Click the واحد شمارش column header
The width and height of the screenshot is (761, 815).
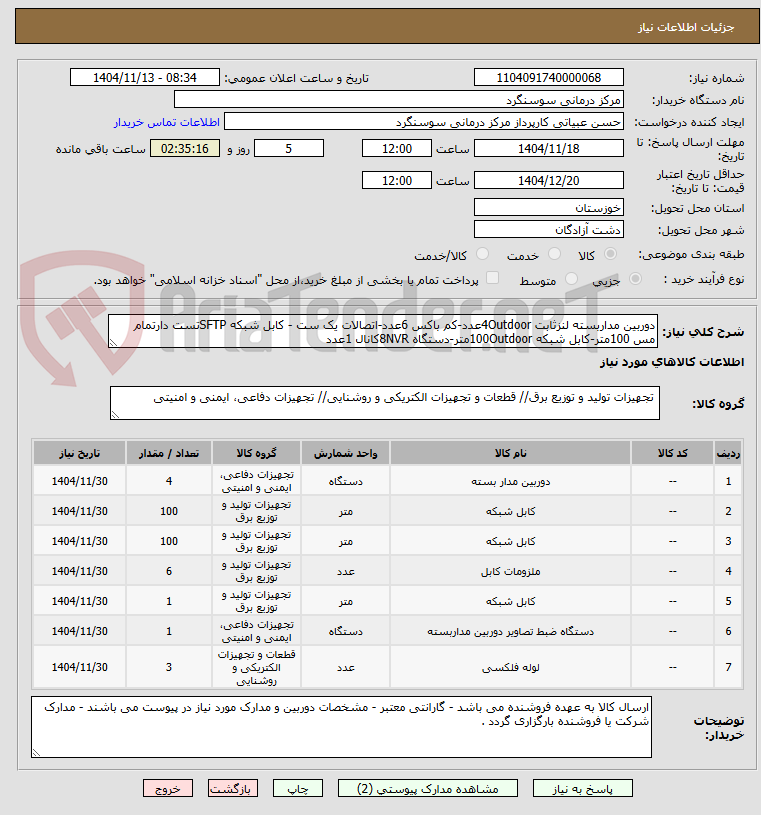coord(345,453)
